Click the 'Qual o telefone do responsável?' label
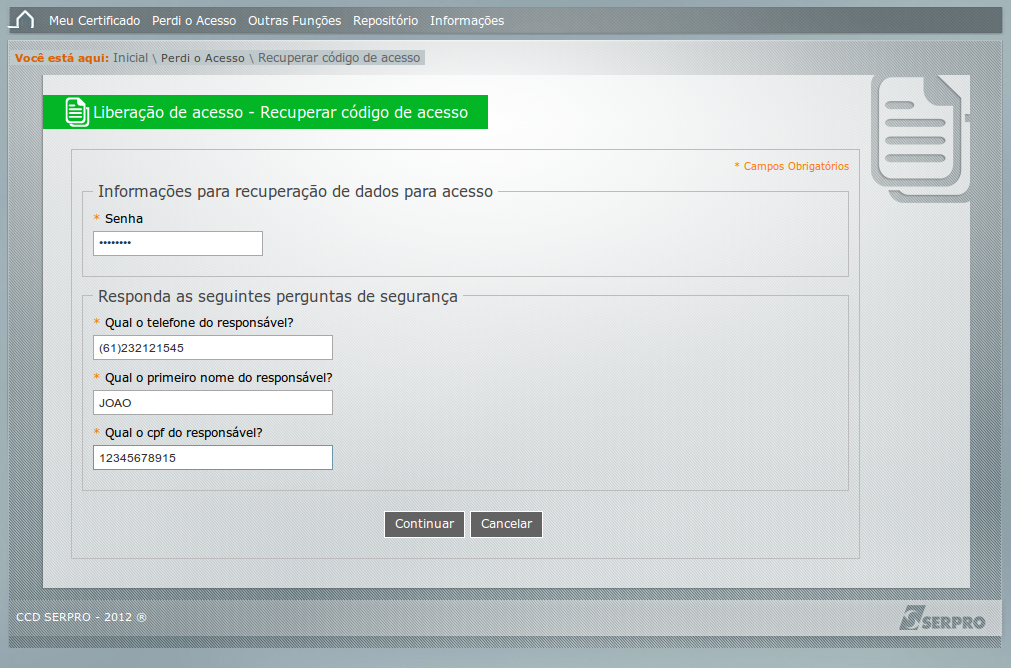This screenshot has width=1011, height=668. (x=199, y=323)
